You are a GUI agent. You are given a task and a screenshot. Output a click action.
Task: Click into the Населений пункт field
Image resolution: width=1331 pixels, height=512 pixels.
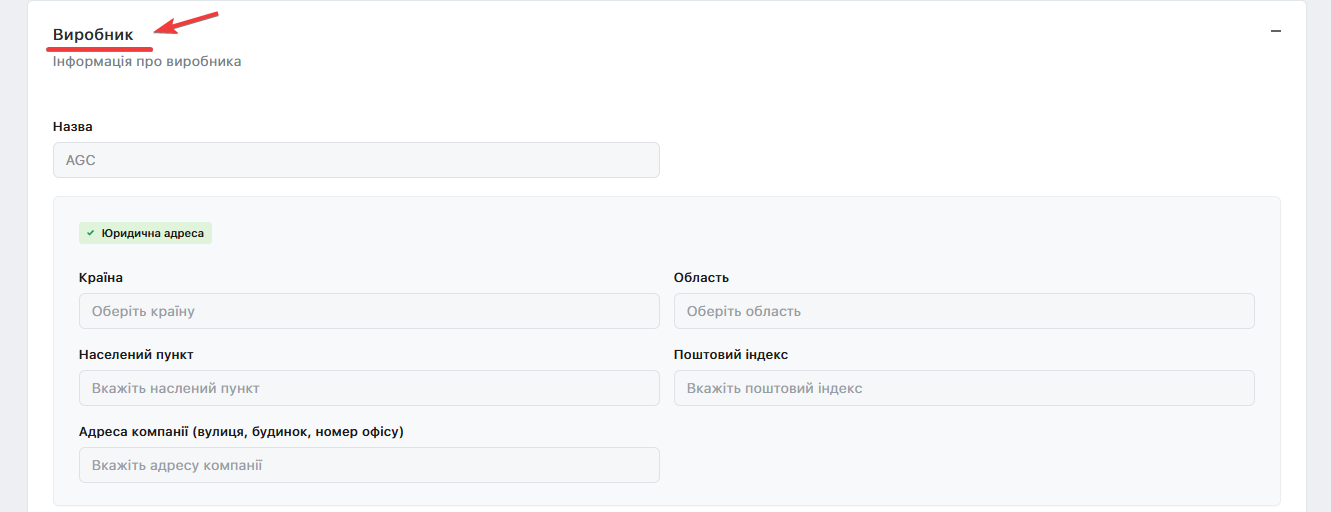coord(369,388)
